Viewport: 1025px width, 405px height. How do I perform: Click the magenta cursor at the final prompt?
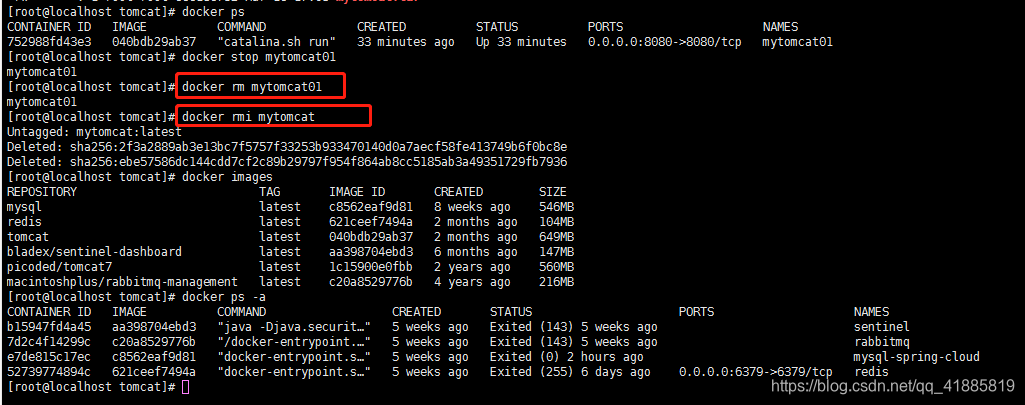(x=186, y=387)
